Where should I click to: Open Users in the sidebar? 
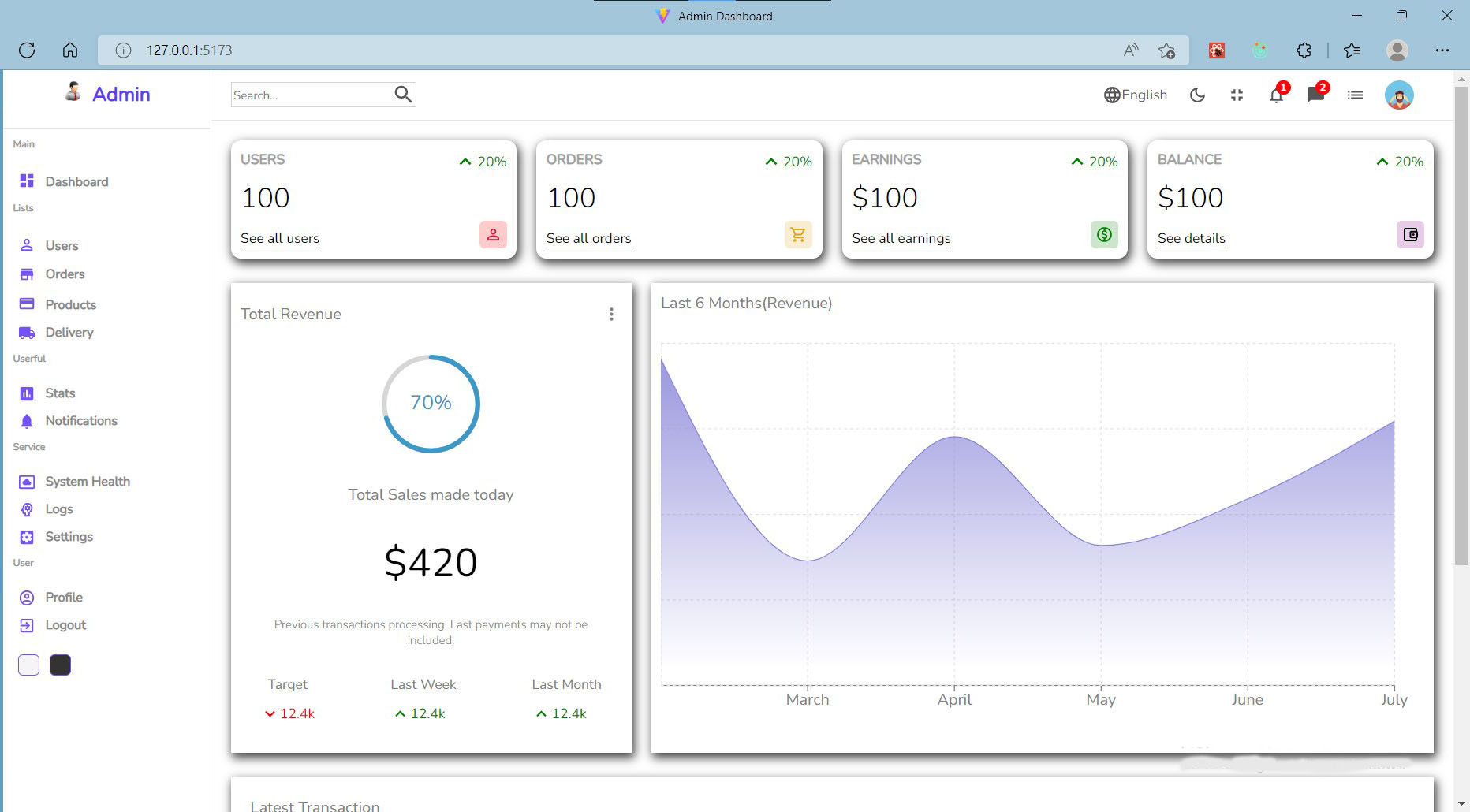pyautogui.click(x=48, y=246)
